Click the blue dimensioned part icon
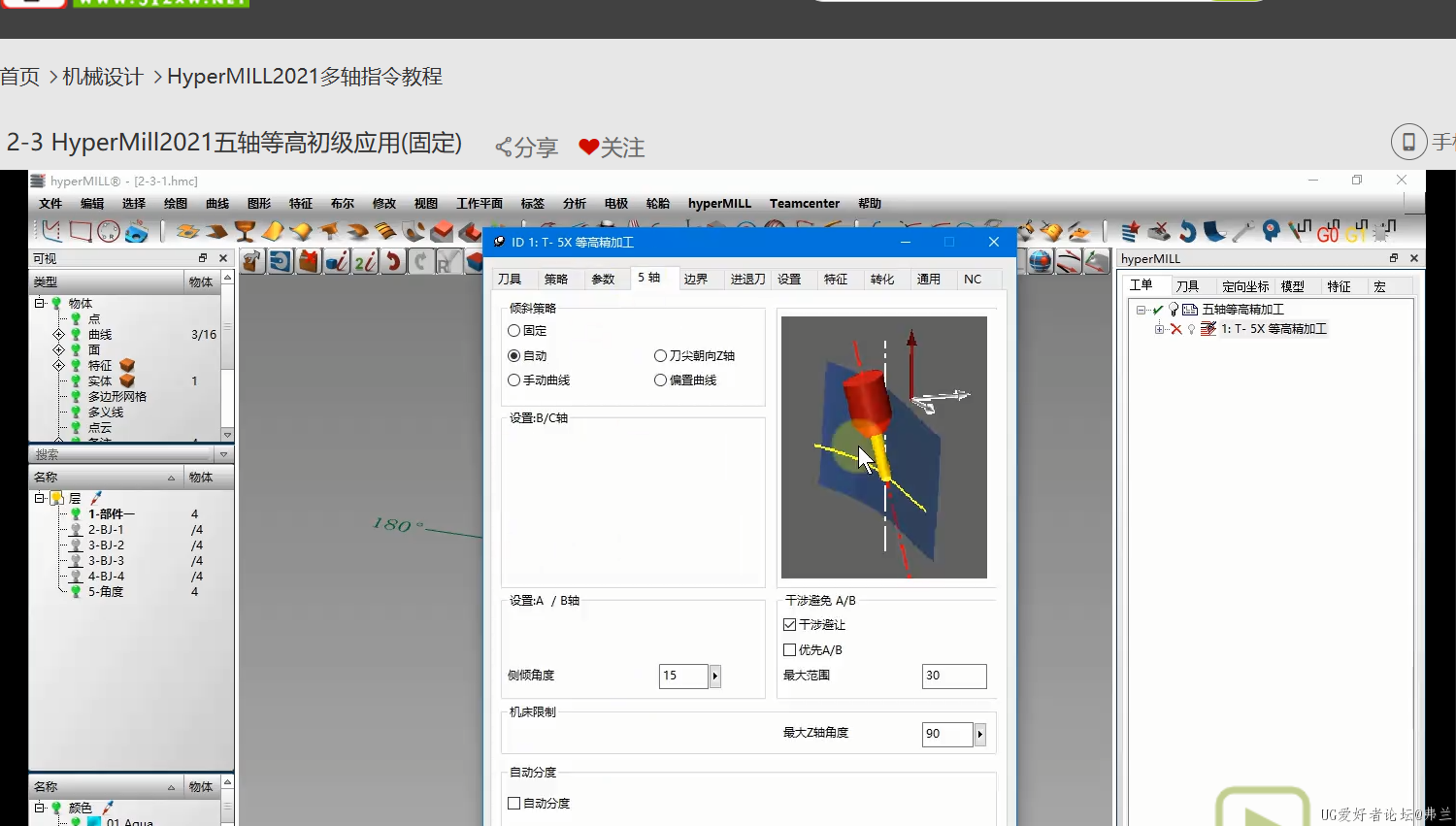Viewport: 1456px width, 826px height. 137,231
